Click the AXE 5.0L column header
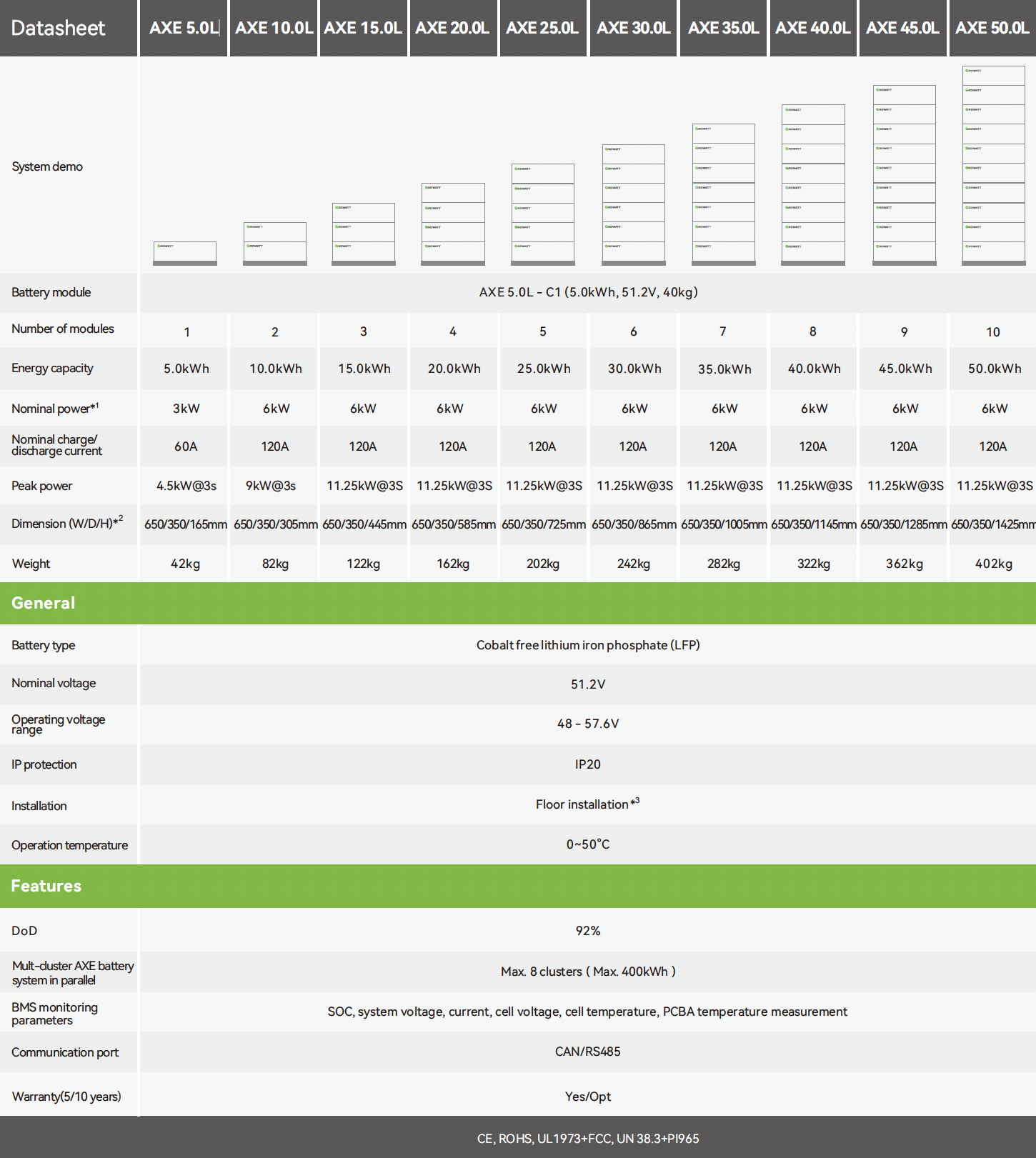This screenshot has height=1158, width=1036. [184, 28]
